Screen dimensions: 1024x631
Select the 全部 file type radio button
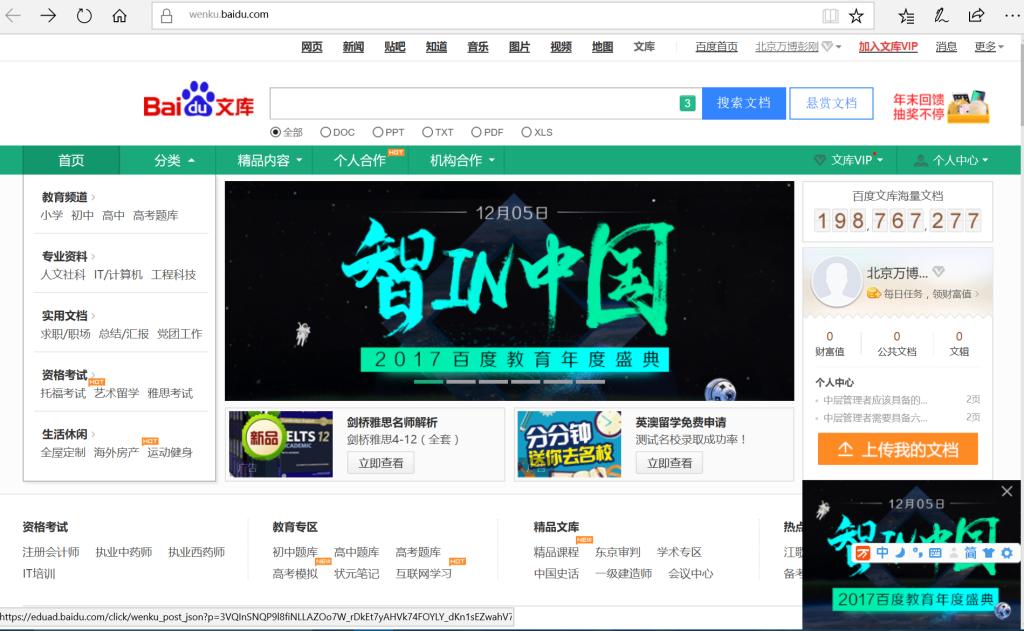pos(276,132)
